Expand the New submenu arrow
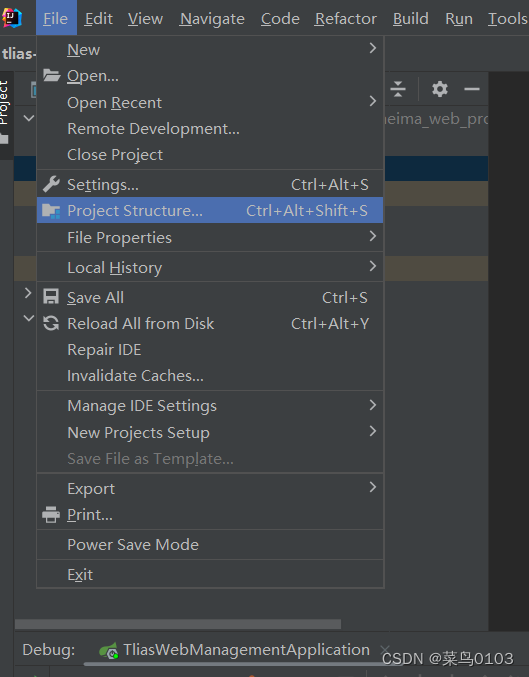 (373, 48)
